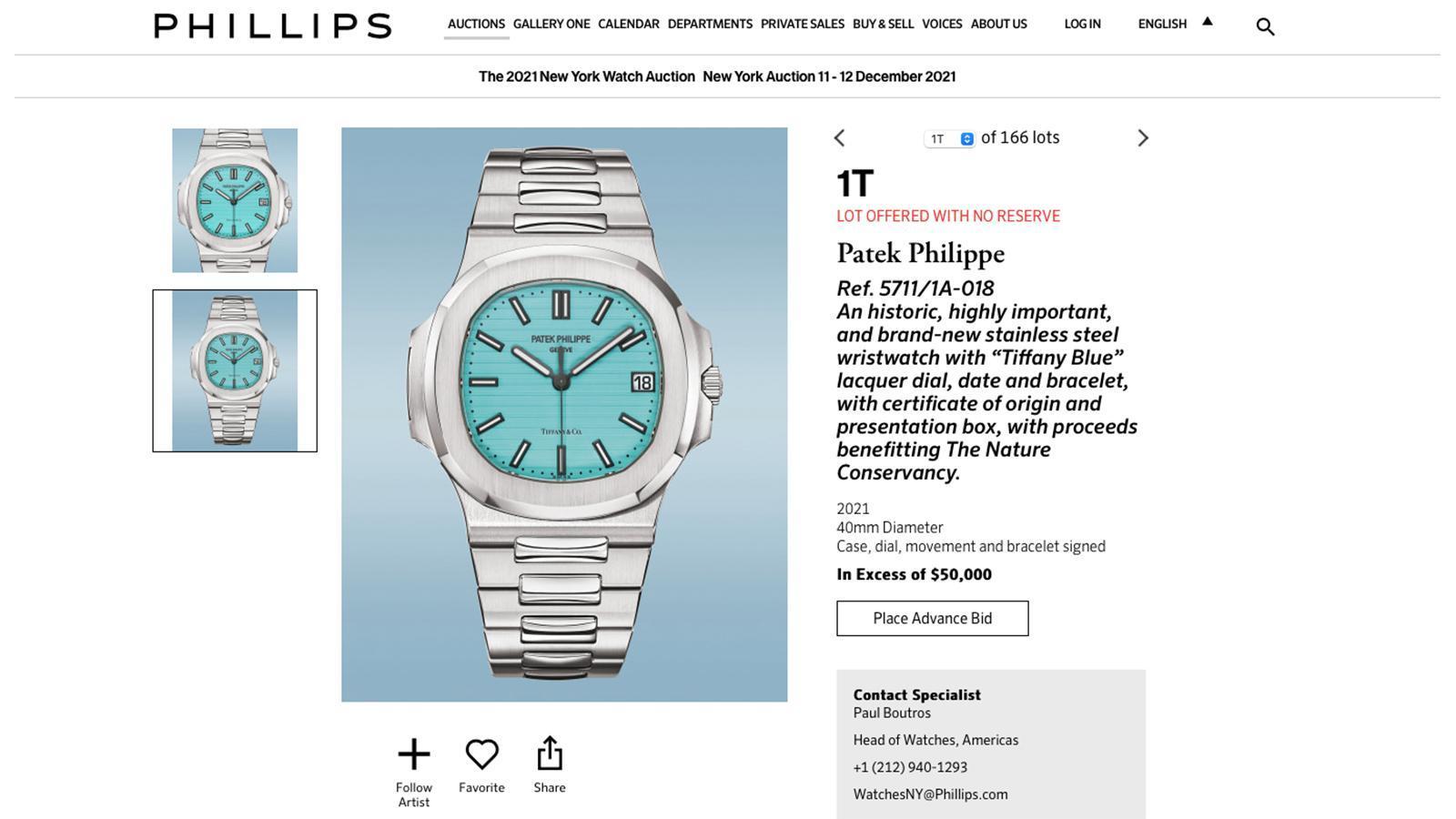The height and width of the screenshot is (819, 1456).
Task: Click the Place Advance Bid button
Action: coord(933,619)
